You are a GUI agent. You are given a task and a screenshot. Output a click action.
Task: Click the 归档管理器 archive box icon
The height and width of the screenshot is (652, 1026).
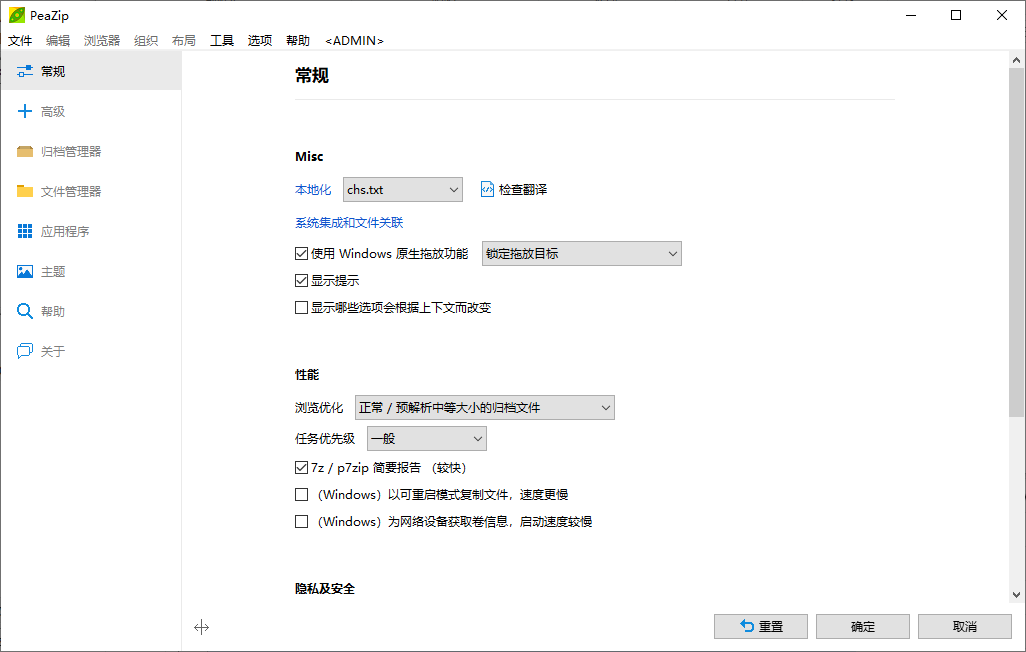(25, 151)
